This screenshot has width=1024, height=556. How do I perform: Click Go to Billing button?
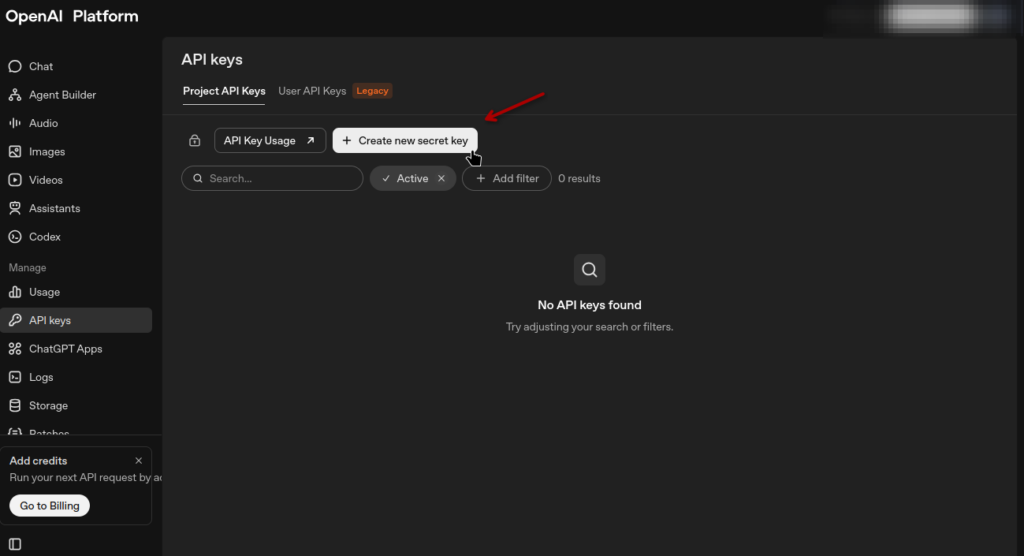pyautogui.click(x=50, y=506)
